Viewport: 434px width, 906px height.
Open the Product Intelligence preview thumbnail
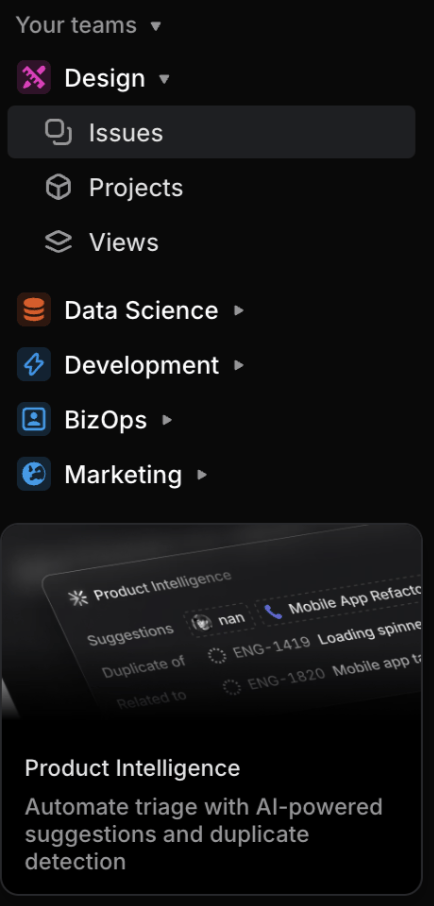[212, 621]
